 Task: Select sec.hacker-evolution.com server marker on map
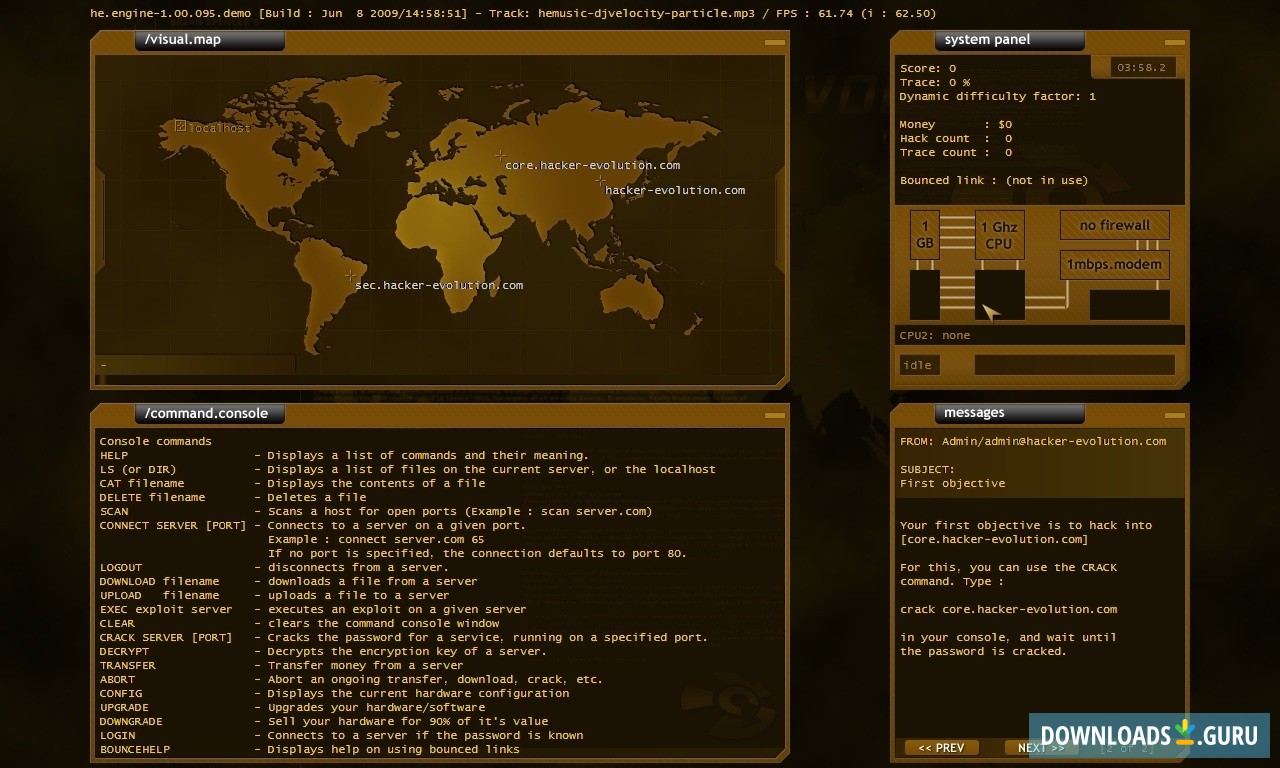coord(350,275)
